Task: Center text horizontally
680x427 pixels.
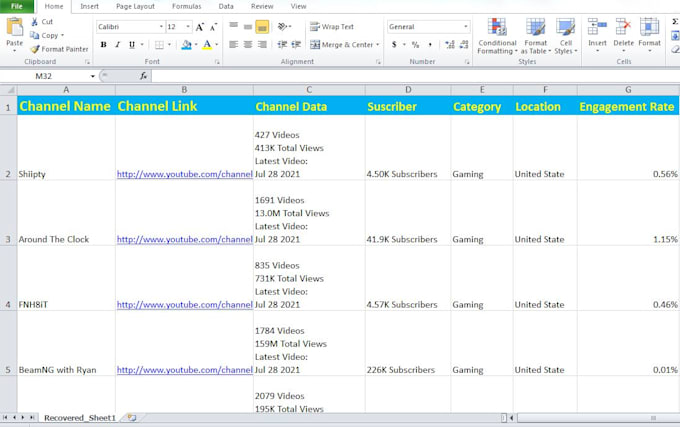Action: pos(248,44)
